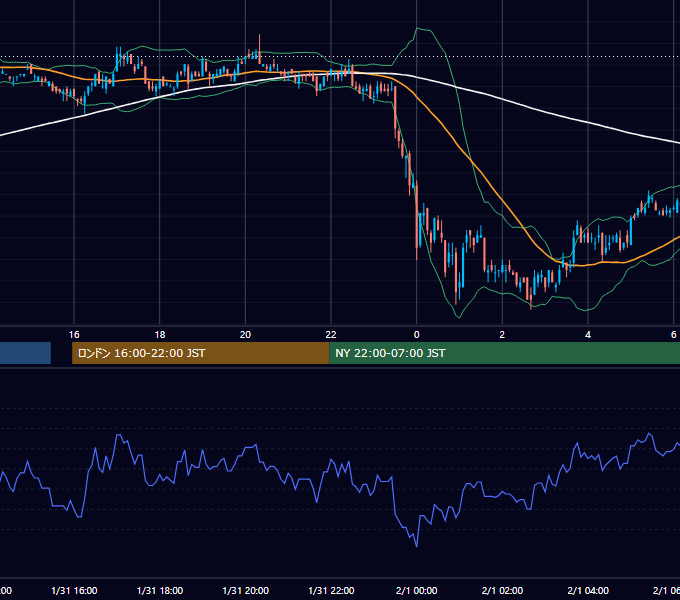Click hour label 18 on upper chart axis

click(160, 335)
